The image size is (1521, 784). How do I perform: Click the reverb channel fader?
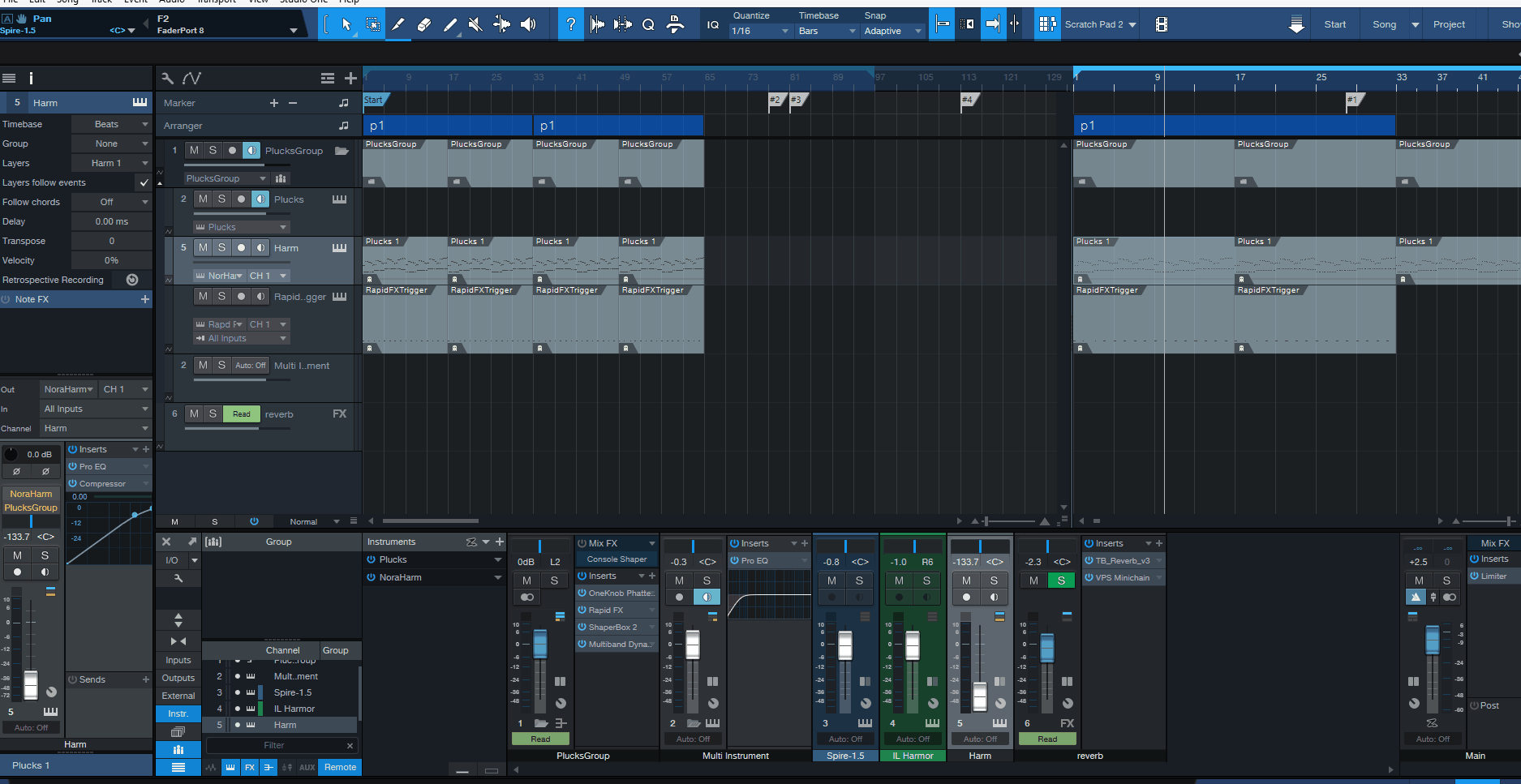(x=1047, y=647)
